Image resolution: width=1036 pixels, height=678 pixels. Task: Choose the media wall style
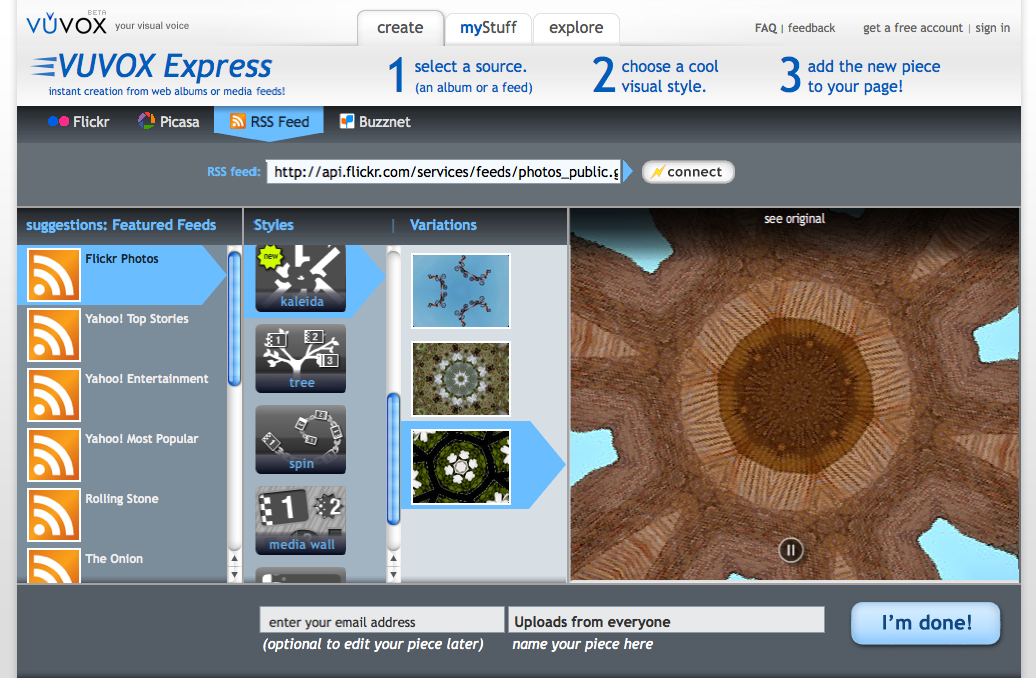click(301, 521)
